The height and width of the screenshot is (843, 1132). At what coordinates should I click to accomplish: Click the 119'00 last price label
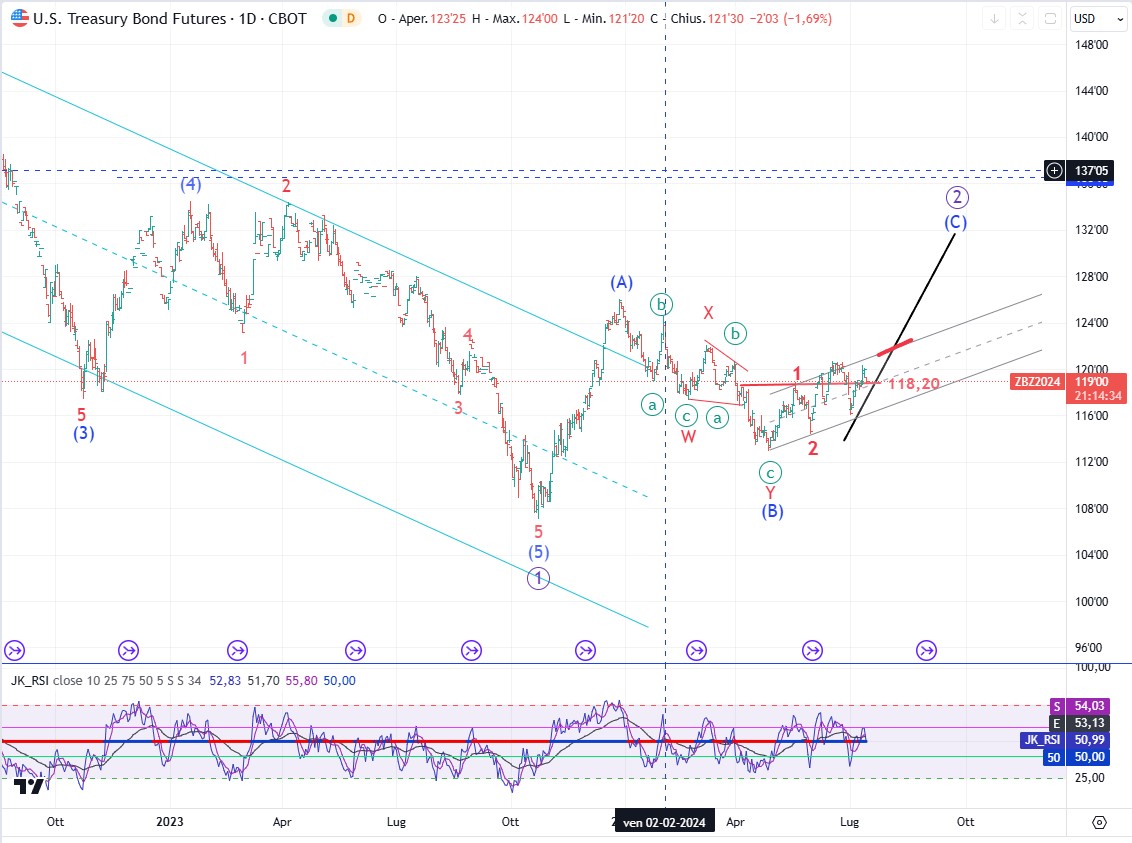[x=1097, y=382]
